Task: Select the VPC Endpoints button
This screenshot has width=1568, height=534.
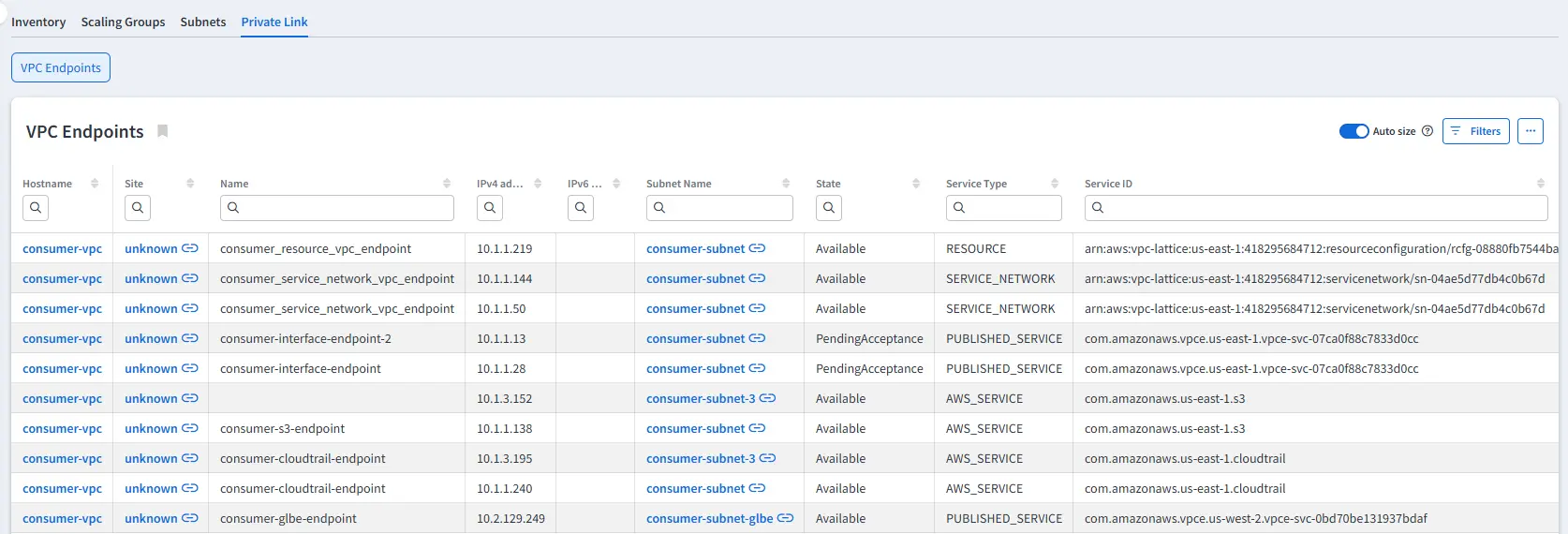Action: click(x=61, y=67)
